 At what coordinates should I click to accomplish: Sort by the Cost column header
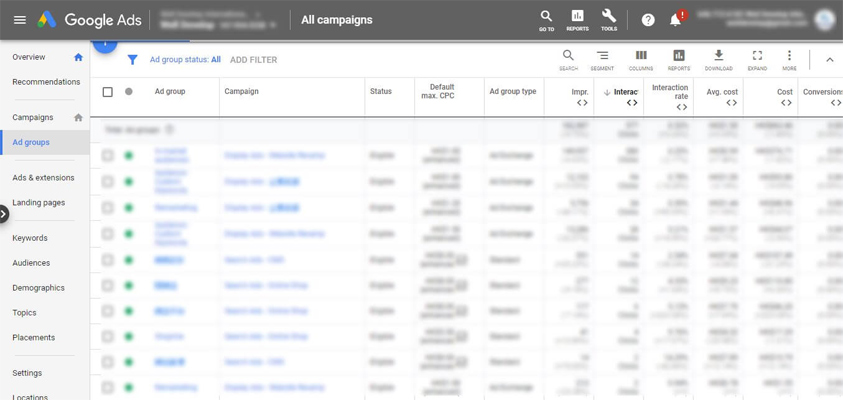pyautogui.click(x=784, y=91)
